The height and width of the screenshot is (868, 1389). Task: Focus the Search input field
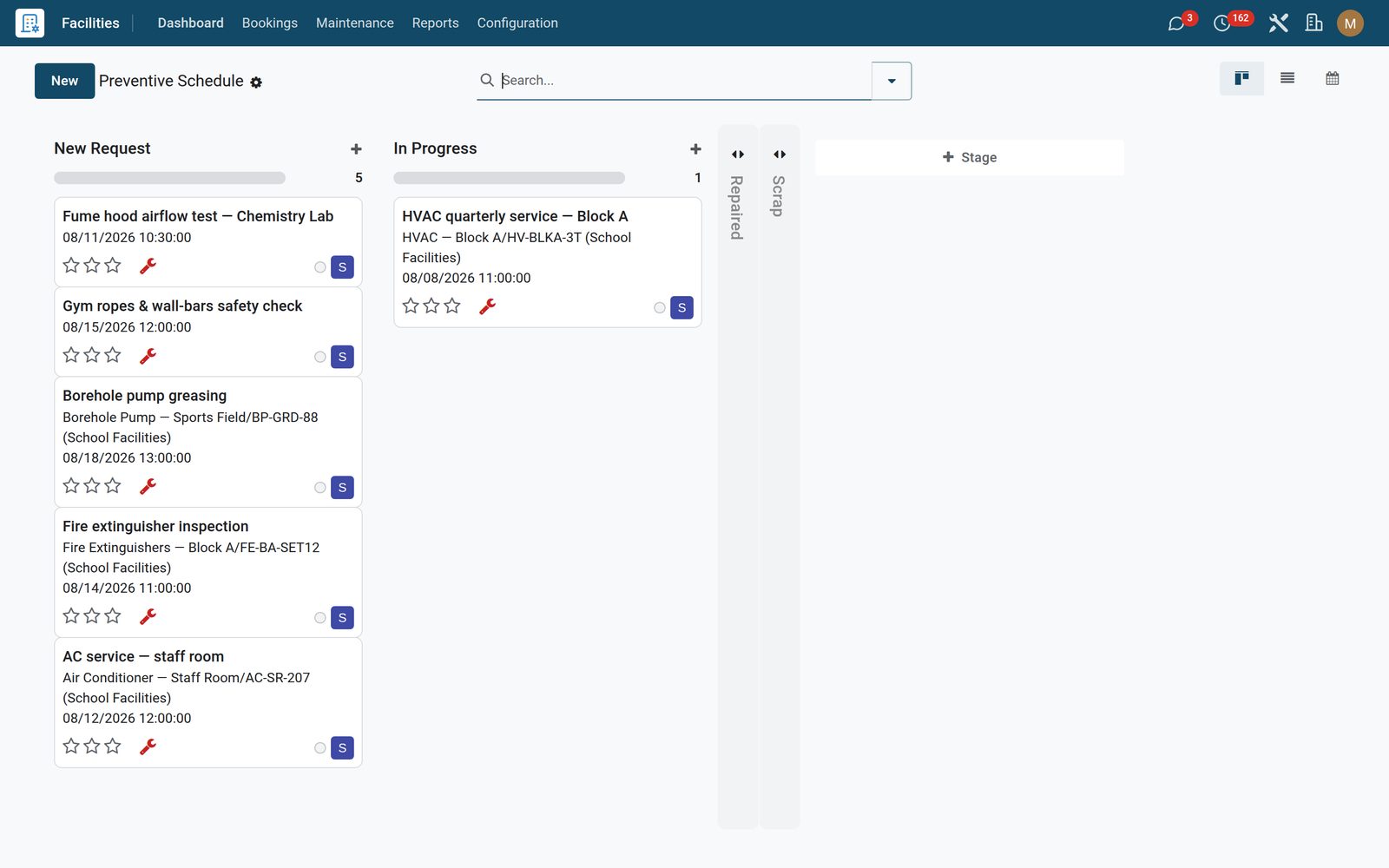(685, 80)
